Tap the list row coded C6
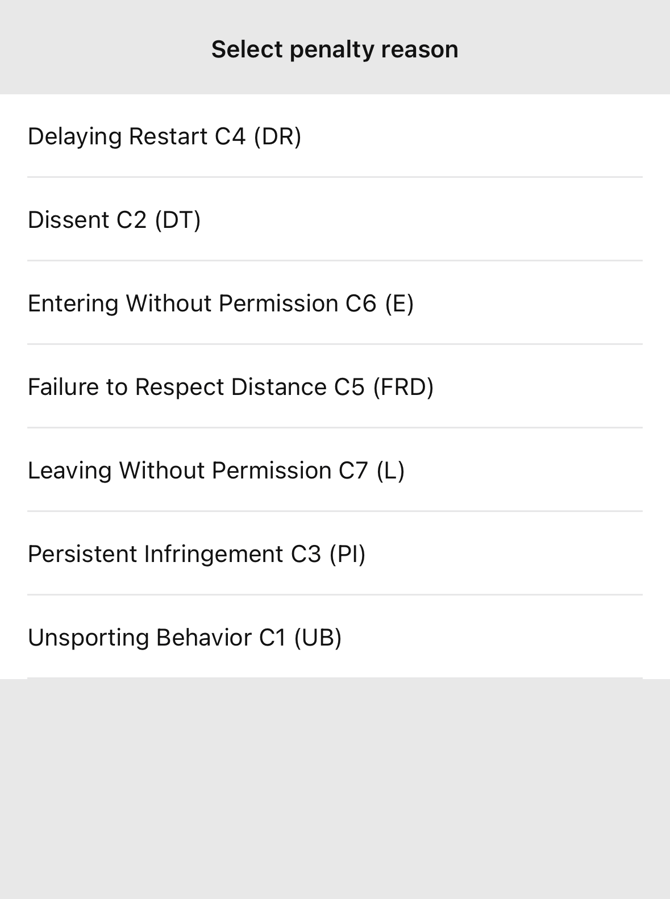The image size is (670, 899). pos(335,303)
